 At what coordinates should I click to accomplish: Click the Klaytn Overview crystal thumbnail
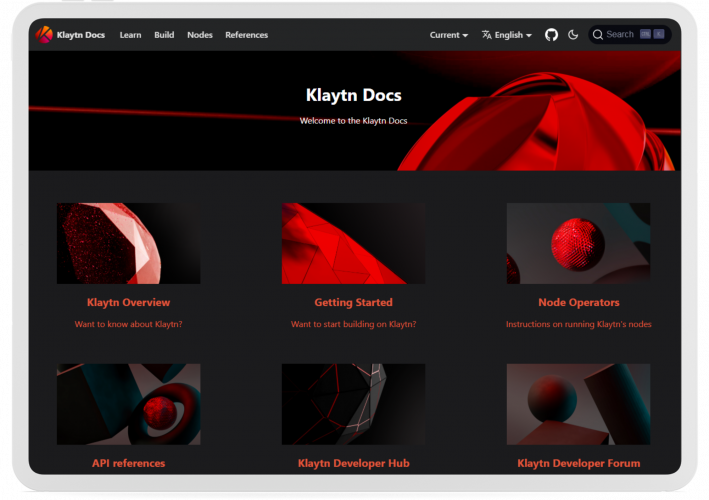pos(128,243)
